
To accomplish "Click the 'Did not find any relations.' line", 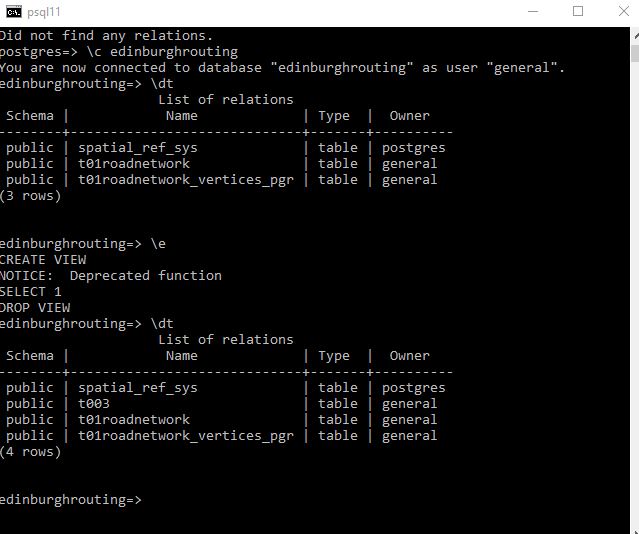I will click(x=106, y=36).
